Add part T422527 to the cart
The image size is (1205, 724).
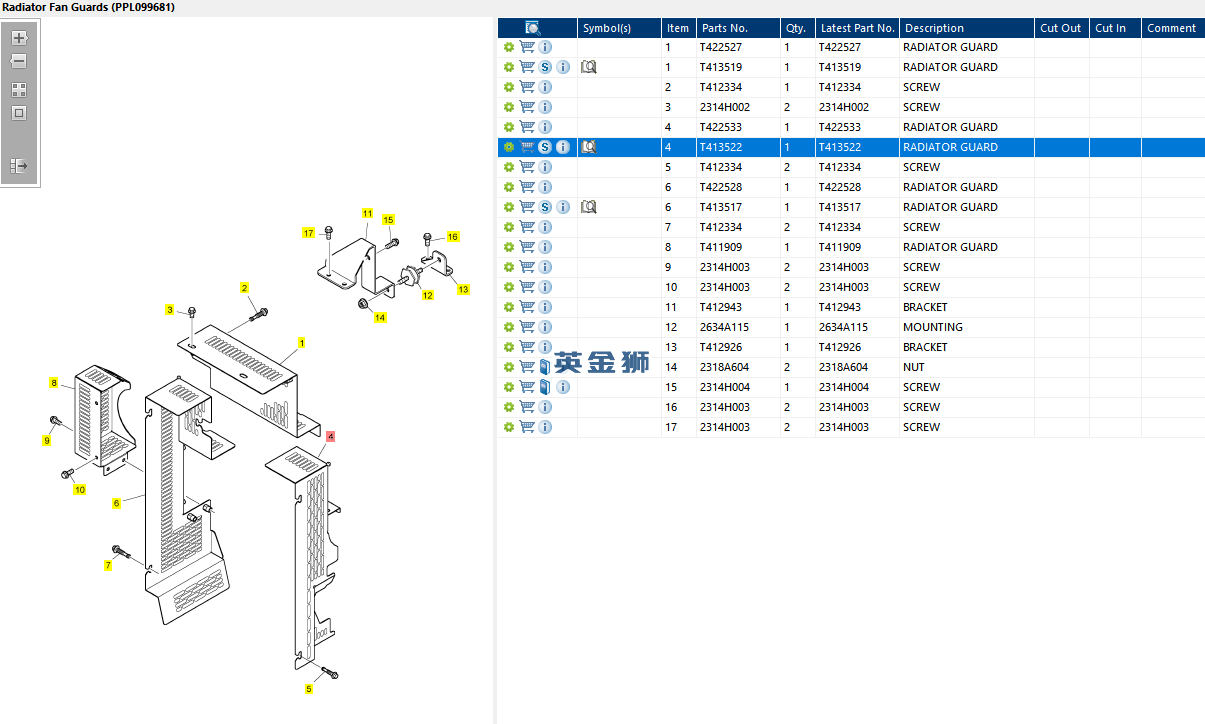point(527,47)
